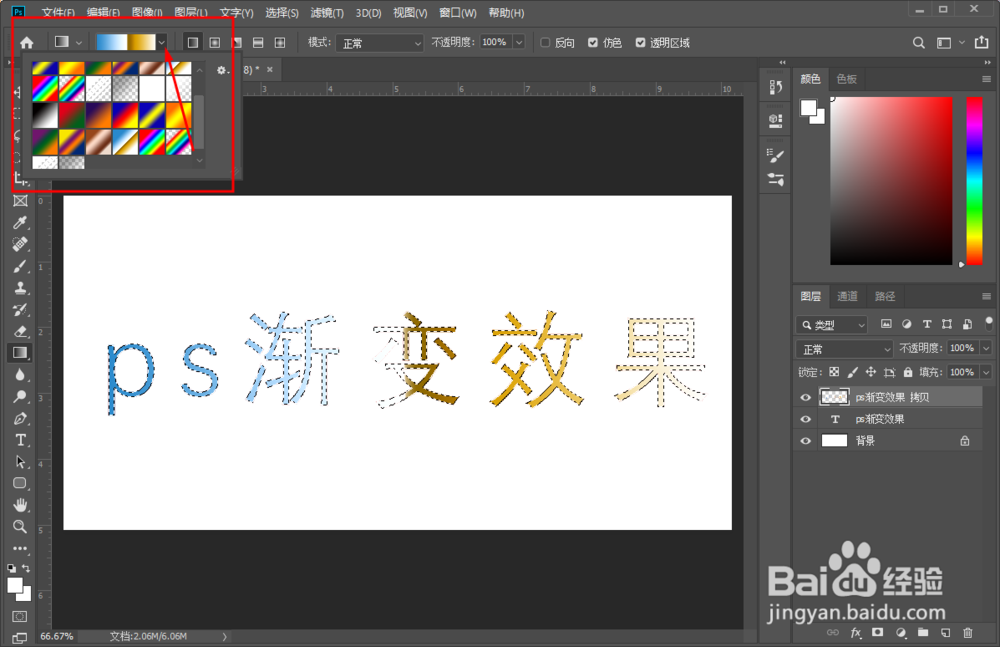
Task: Click the gradient settings gear icon
Action: coord(220,72)
